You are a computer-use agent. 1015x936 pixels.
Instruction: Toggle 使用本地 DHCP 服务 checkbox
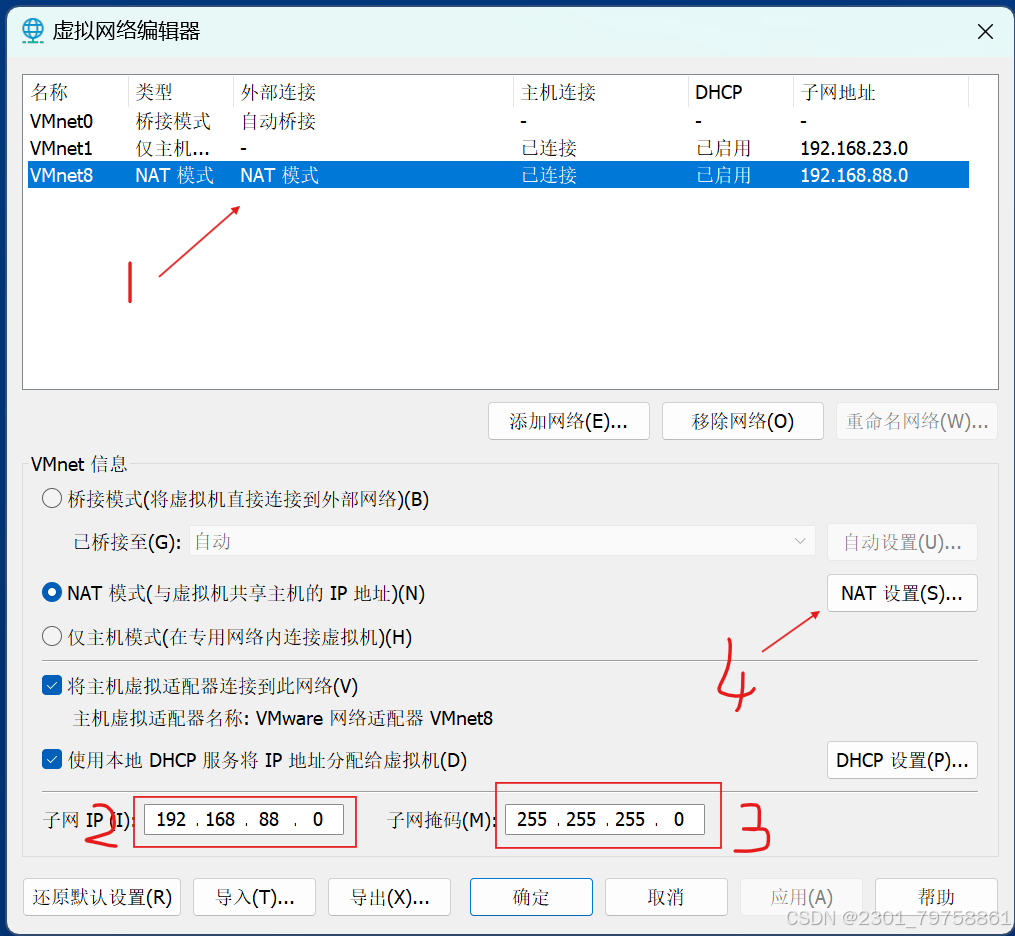pos(52,759)
